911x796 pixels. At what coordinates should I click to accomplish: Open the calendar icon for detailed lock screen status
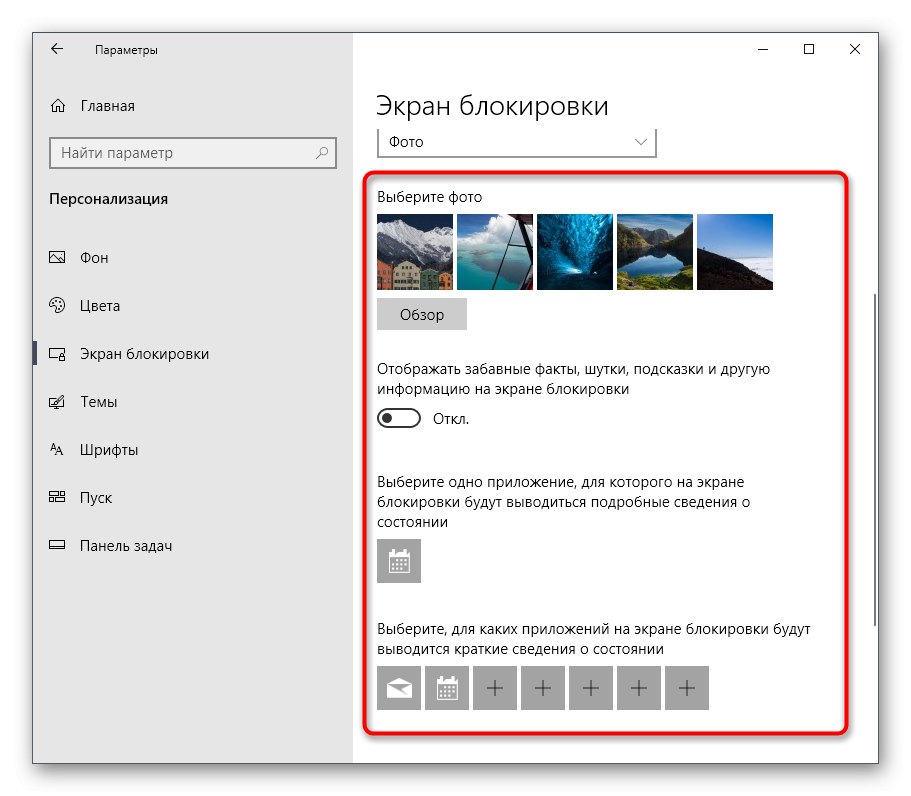click(x=399, y=561)
